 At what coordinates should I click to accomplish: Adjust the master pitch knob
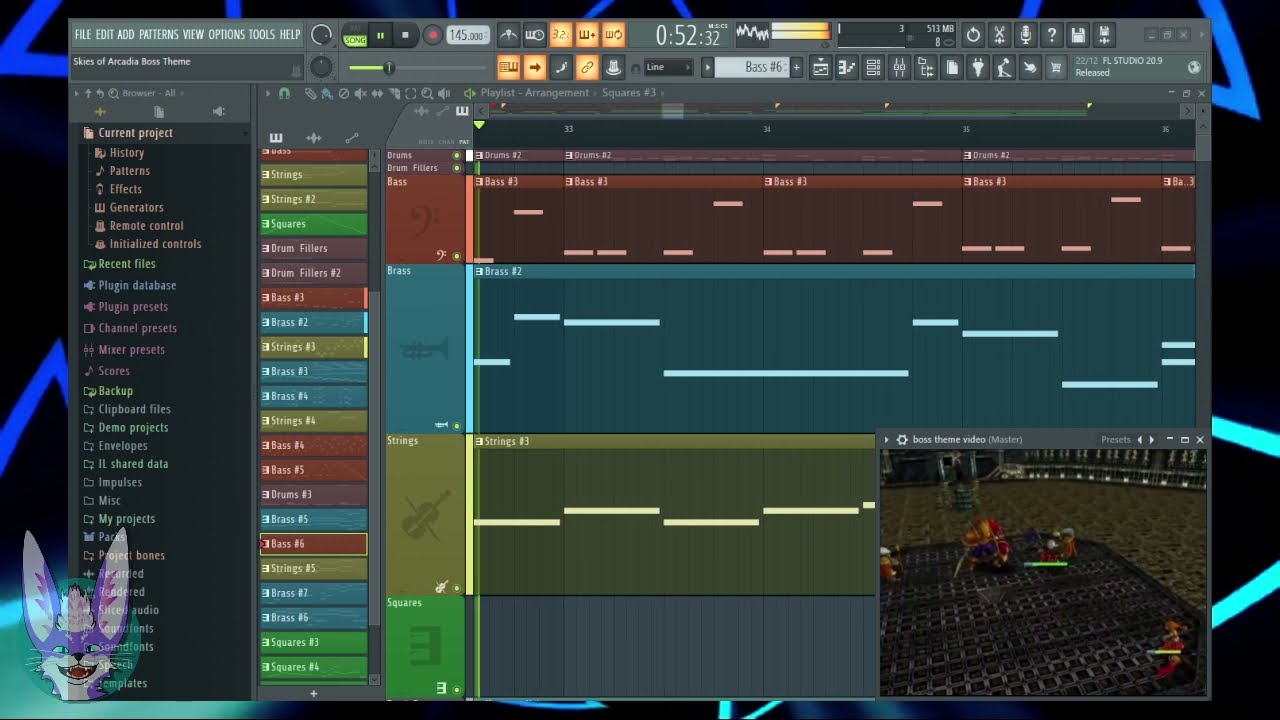tap(321, 67)
